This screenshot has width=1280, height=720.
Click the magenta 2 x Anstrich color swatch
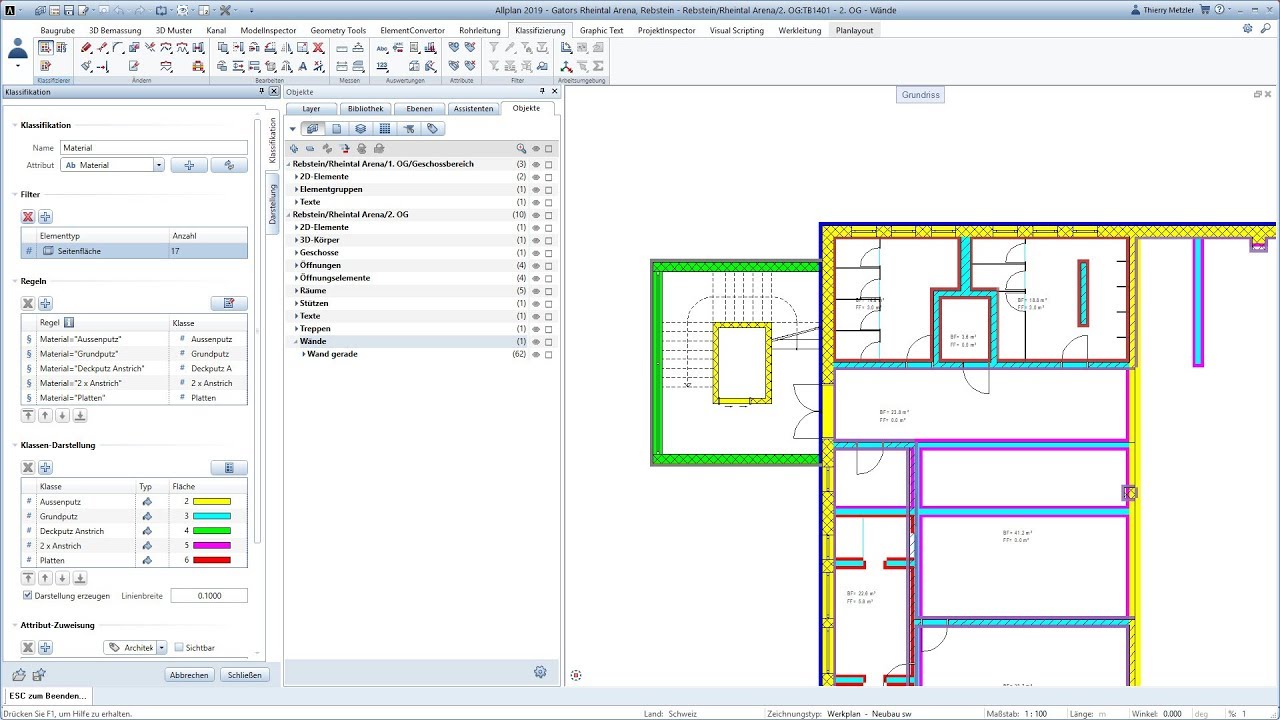click(x=212, y=546)
